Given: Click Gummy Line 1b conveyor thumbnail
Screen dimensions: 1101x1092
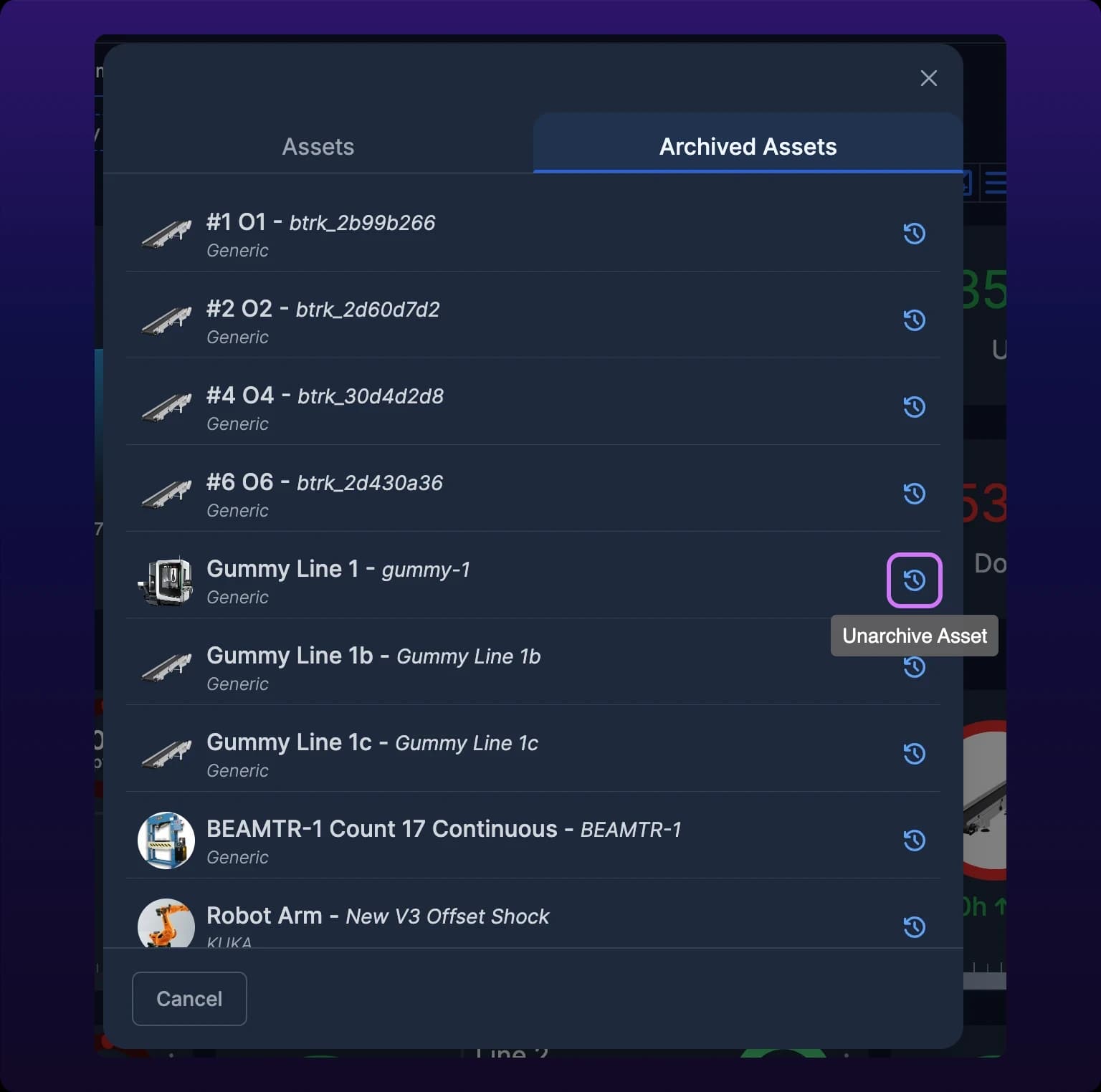Looking at the screenshot, I should [166, 667].
